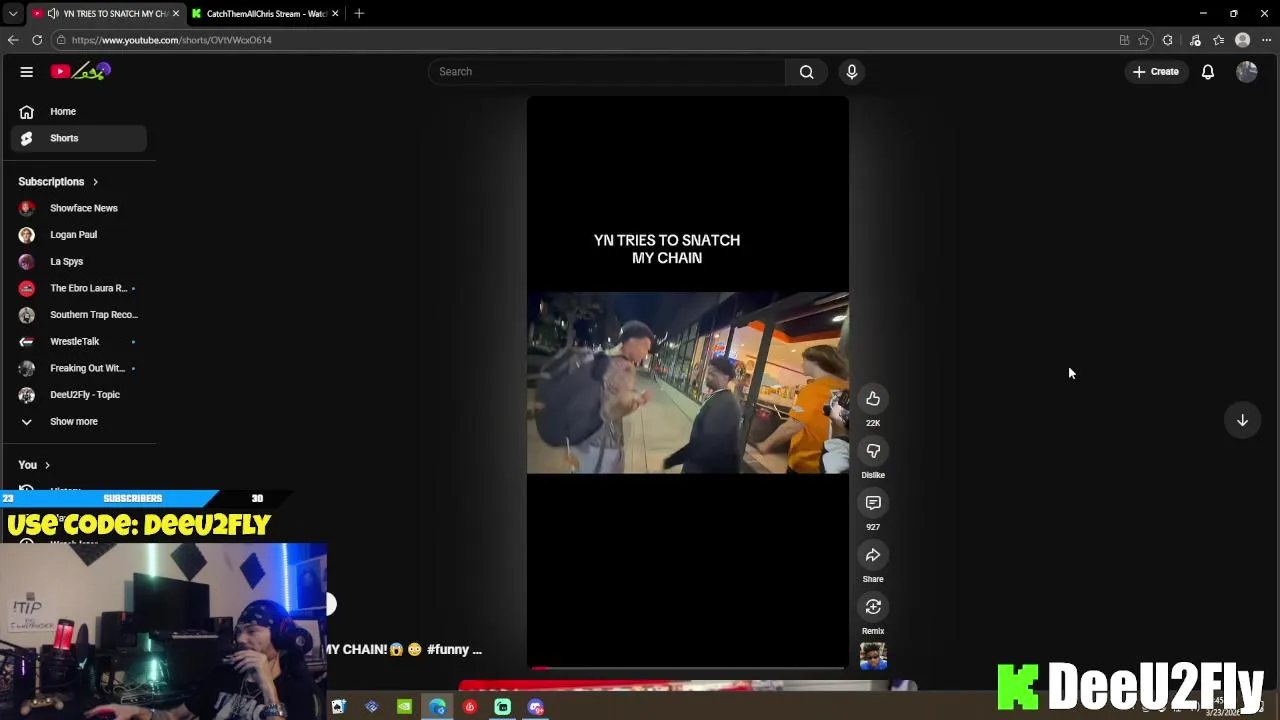Open browser extensions puzzle icon
Viewport: 1280px width, 720px height.
point(1168,40)
